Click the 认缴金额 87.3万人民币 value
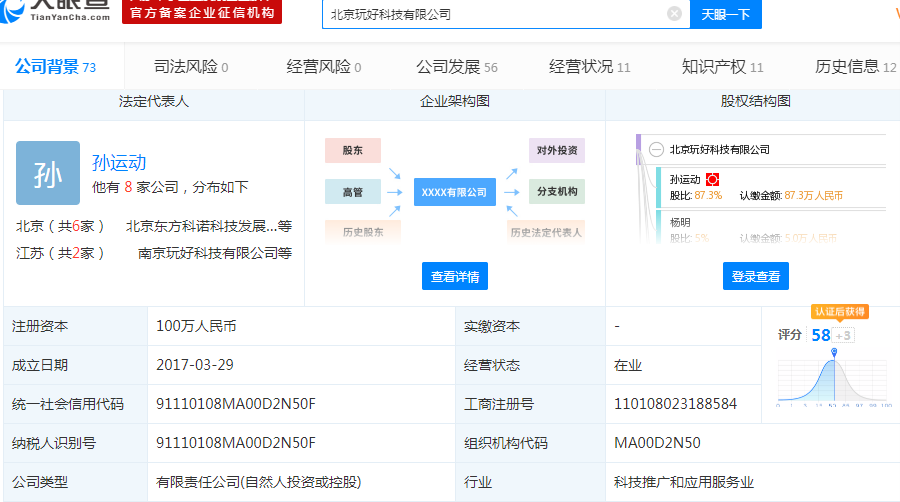This screenshot has height=502, width=900. point(813,196)
